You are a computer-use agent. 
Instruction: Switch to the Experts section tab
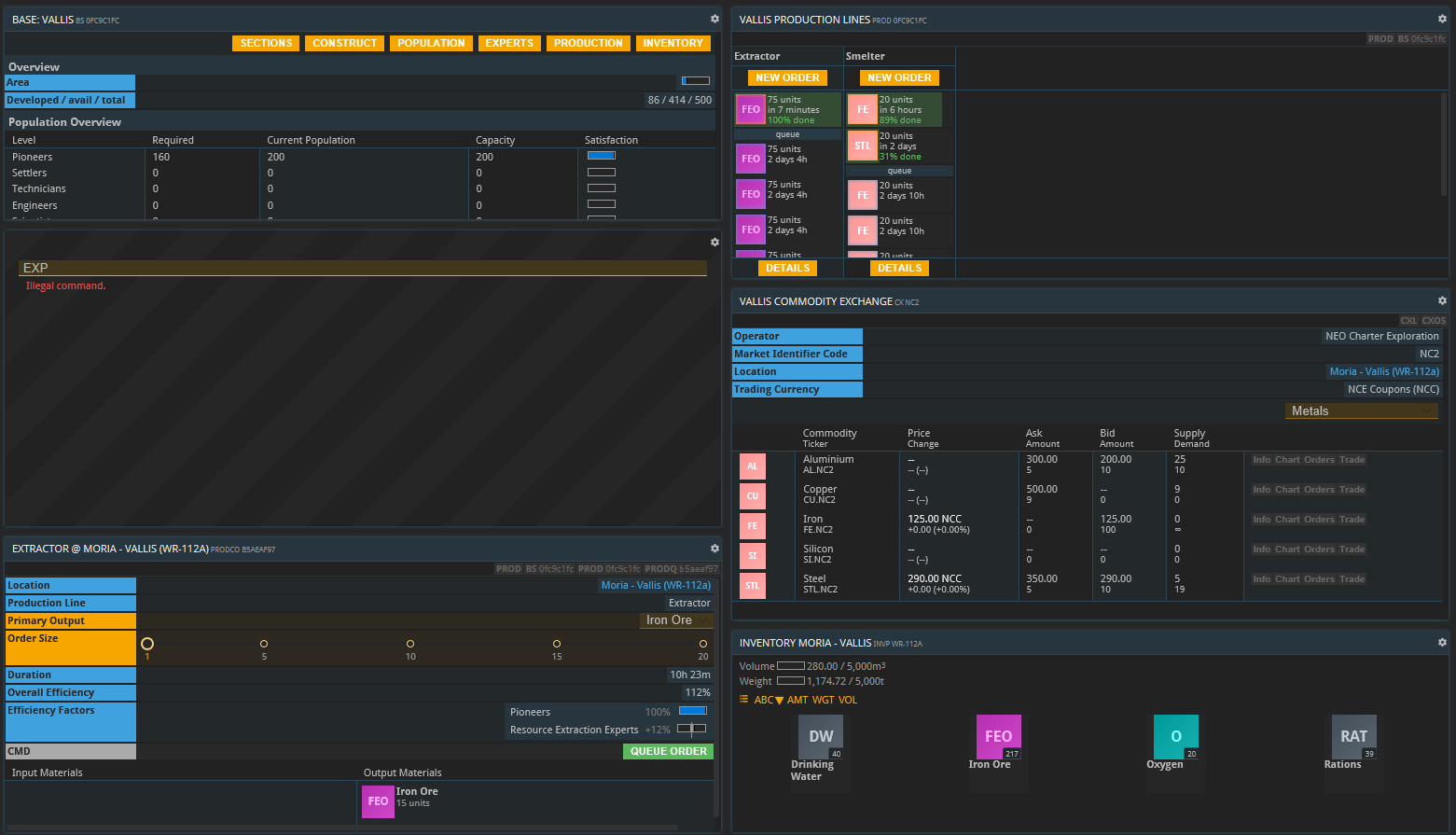(x=509, y=43)
